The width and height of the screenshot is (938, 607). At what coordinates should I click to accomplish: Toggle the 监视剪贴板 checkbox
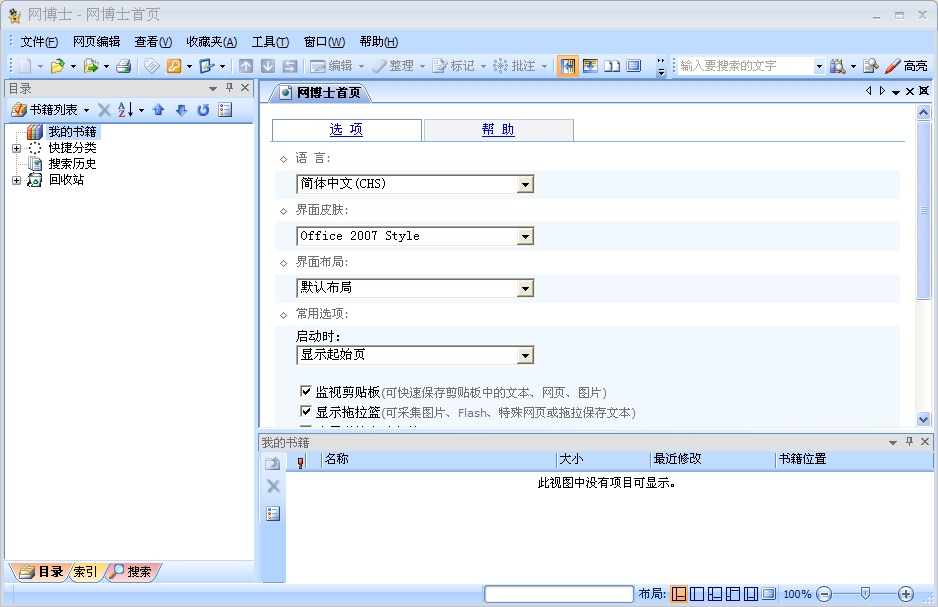point(306,392)
